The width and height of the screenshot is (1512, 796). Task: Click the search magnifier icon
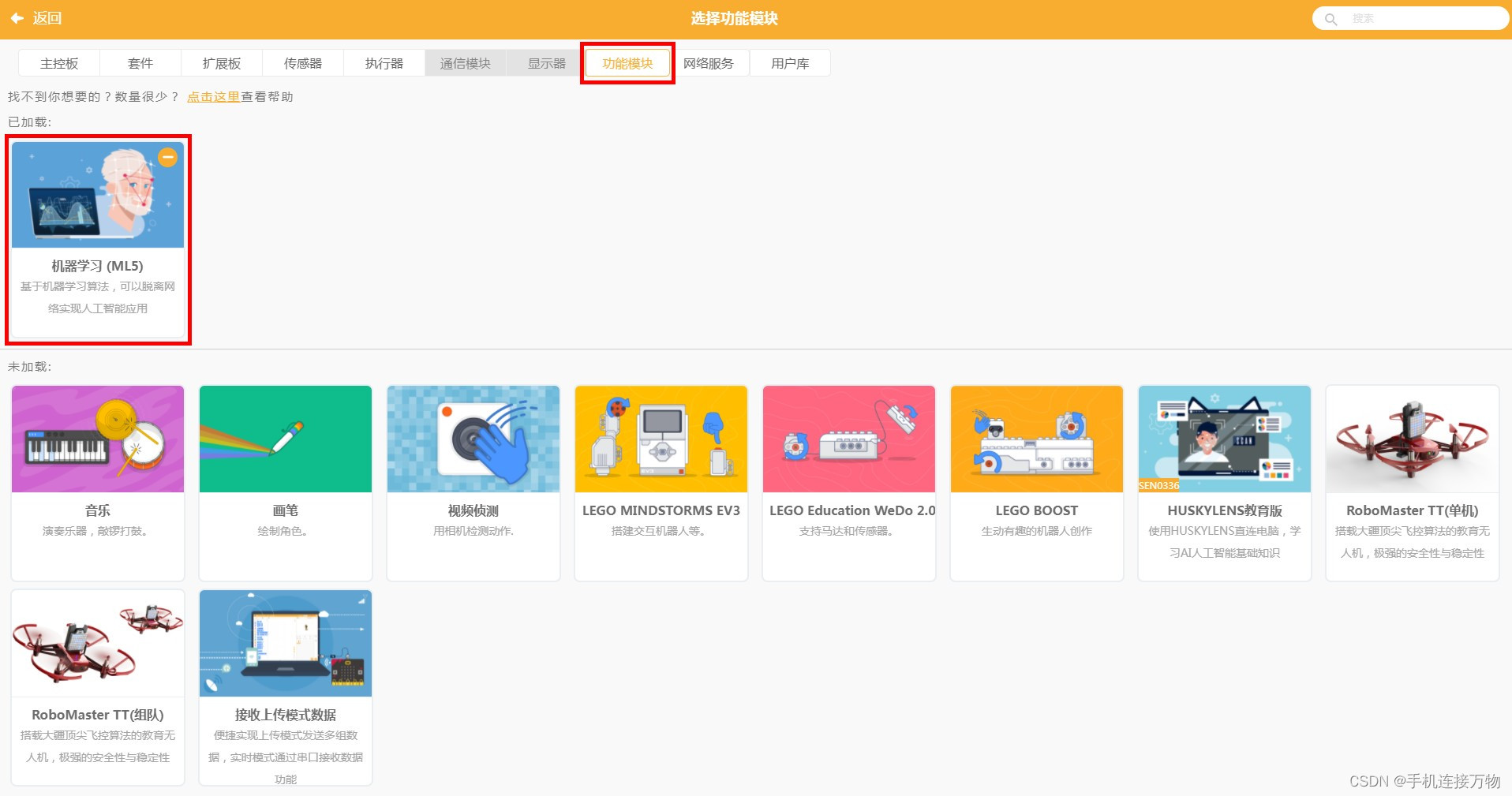click(x=1330, y=19)
